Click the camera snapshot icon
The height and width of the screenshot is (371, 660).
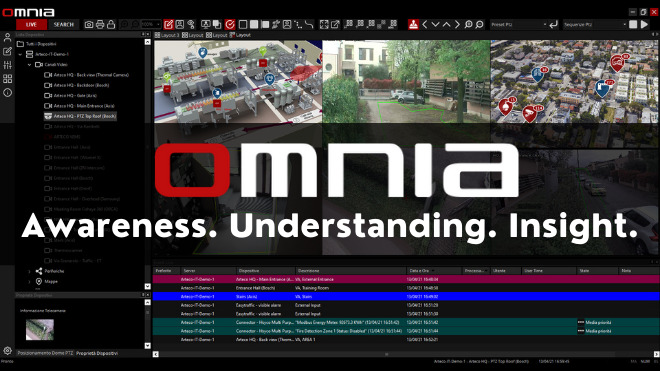[88, 24]
